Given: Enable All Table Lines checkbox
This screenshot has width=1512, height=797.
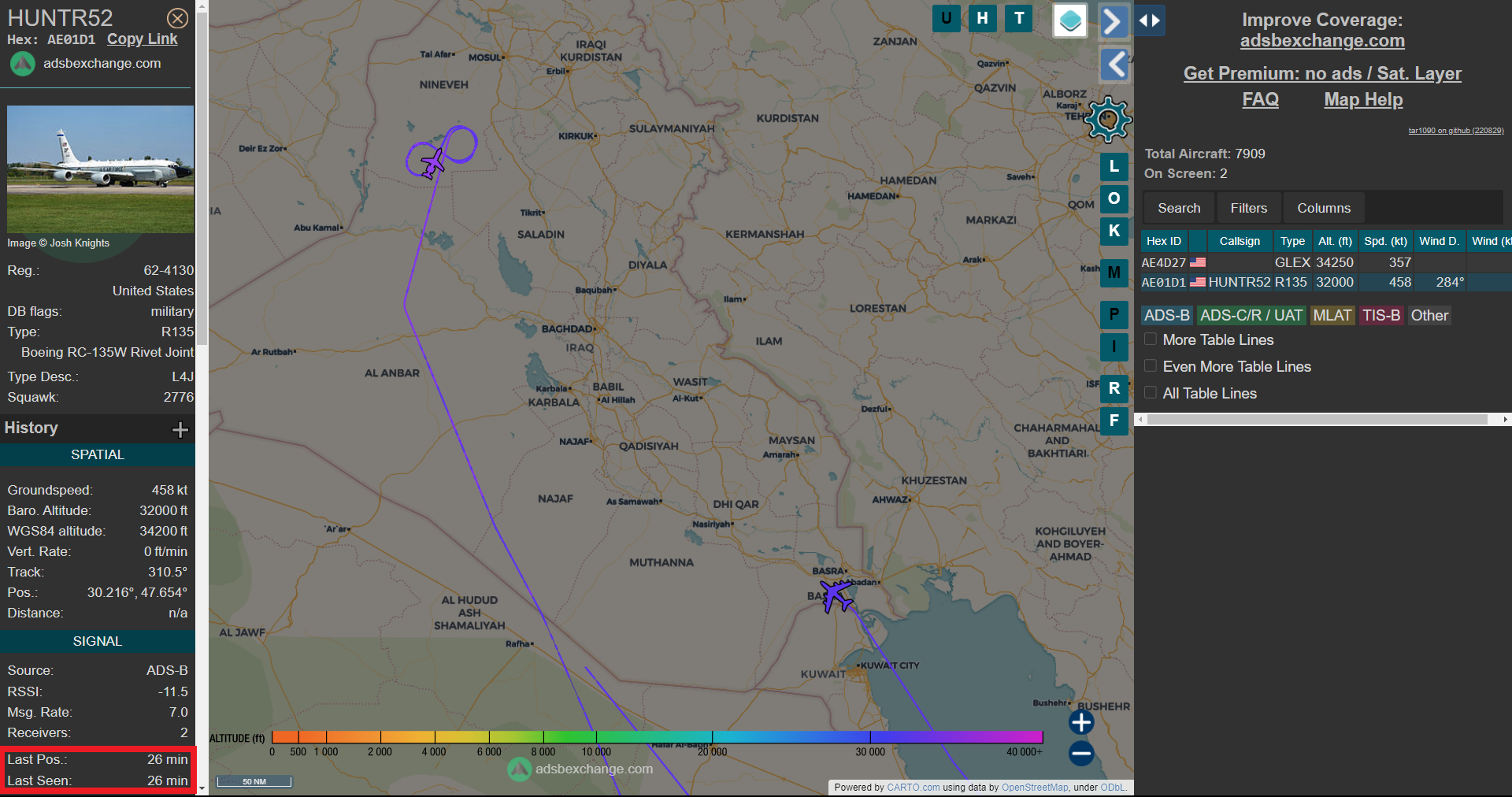Looking at the screenshot, I should pyautogui.click(x=1151, y=393).
